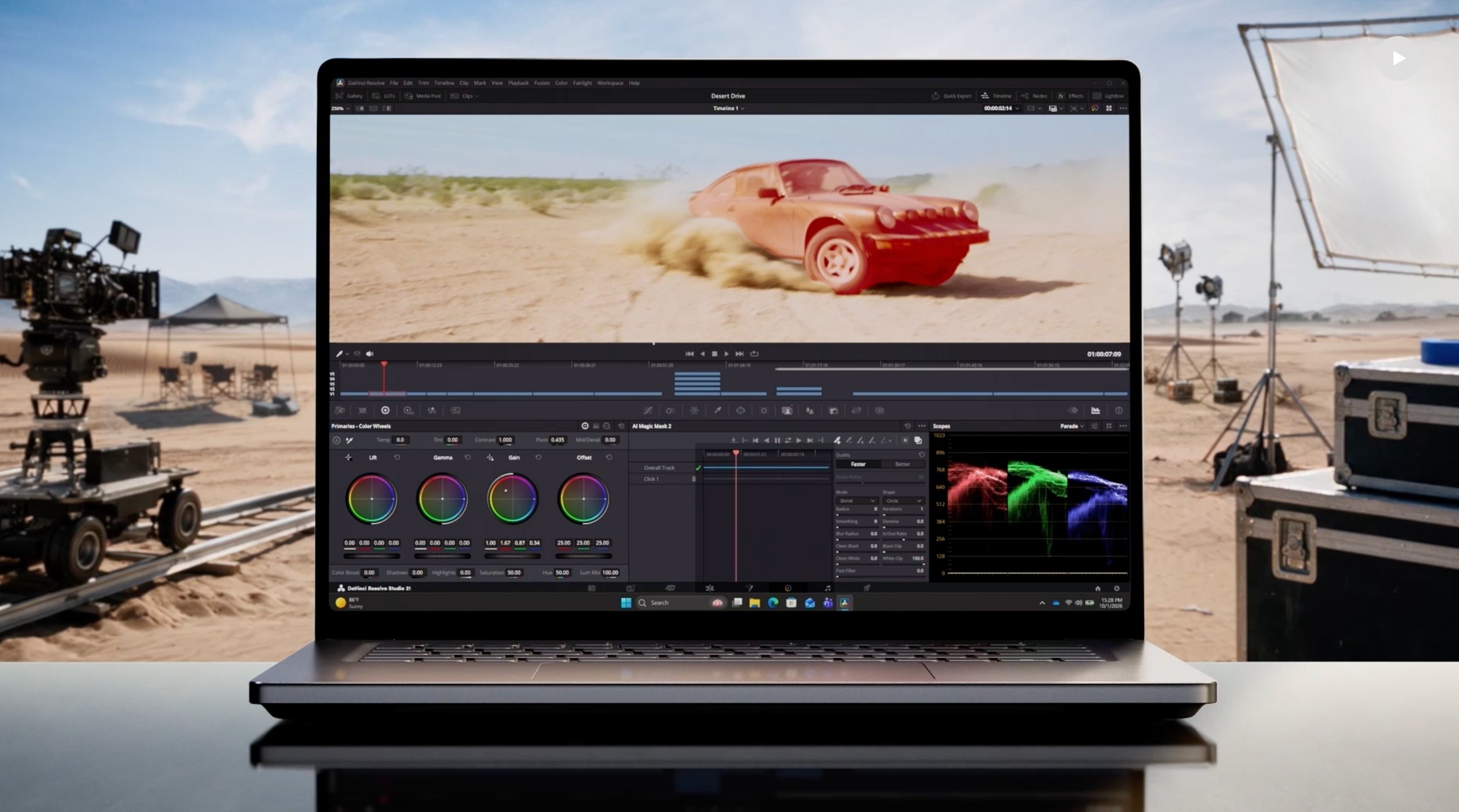The width and height of the screenshot is (1459, 812).
Task: Expand the Mode Shrink dropdown
Action: (857, 501)
